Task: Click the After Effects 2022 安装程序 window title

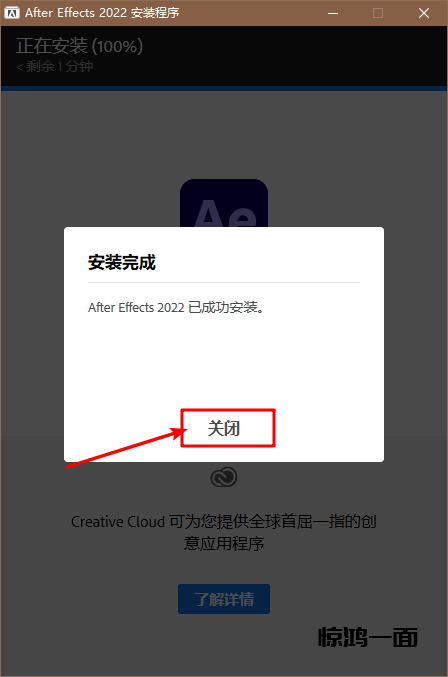Action: (102, 13)
